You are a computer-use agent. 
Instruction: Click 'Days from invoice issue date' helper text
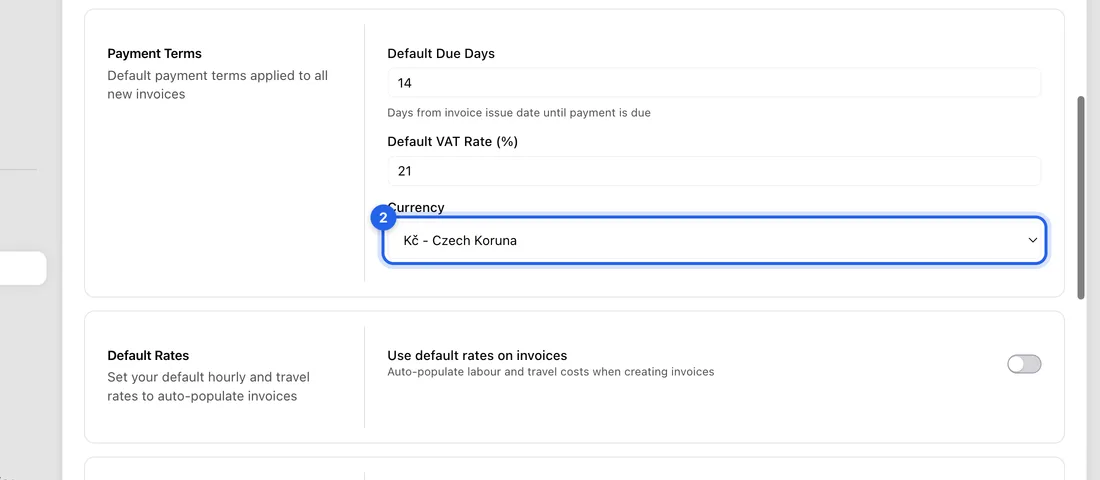pos(519,112)
